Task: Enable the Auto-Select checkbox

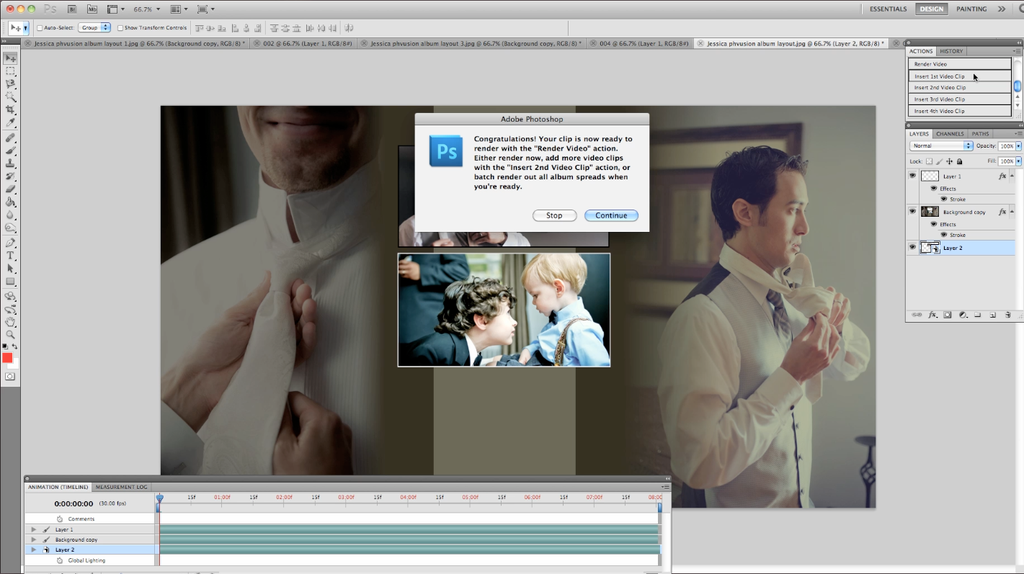Action: click(40, 28)
